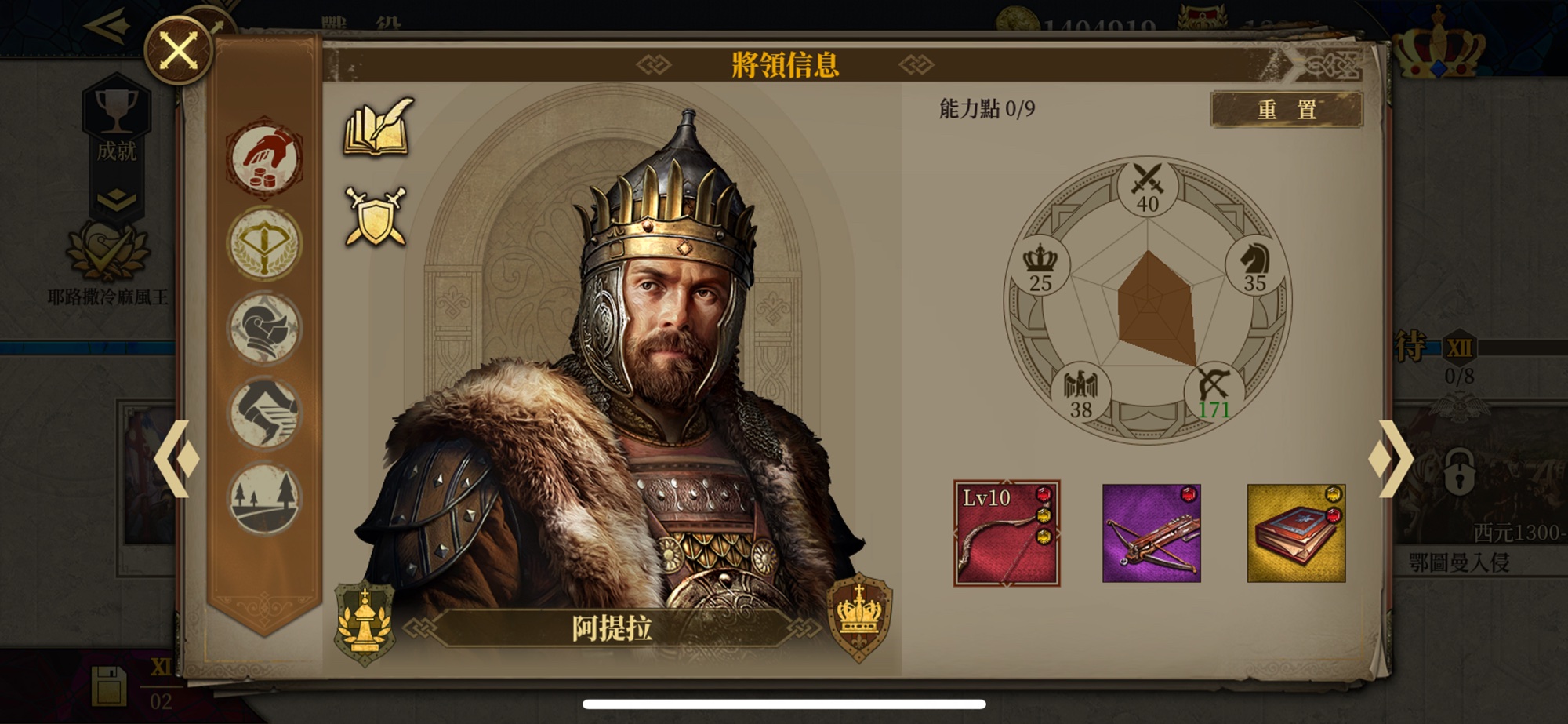Tap the horse cavalry attribute 35
The image size is (1568, 724).
[1255, 267]
